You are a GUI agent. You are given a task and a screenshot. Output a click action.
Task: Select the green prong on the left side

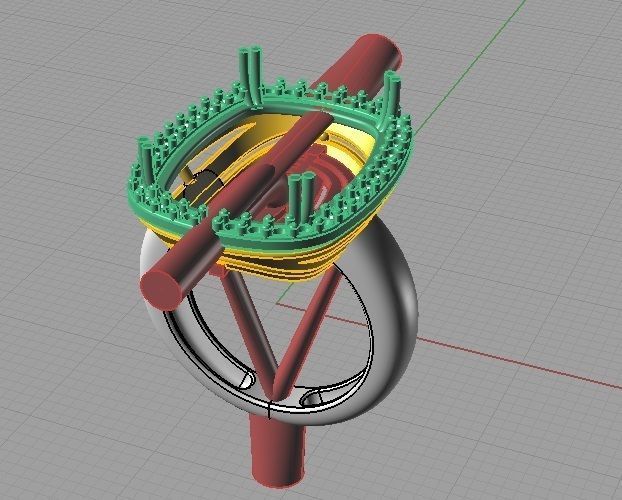click(x=147, y=163)
